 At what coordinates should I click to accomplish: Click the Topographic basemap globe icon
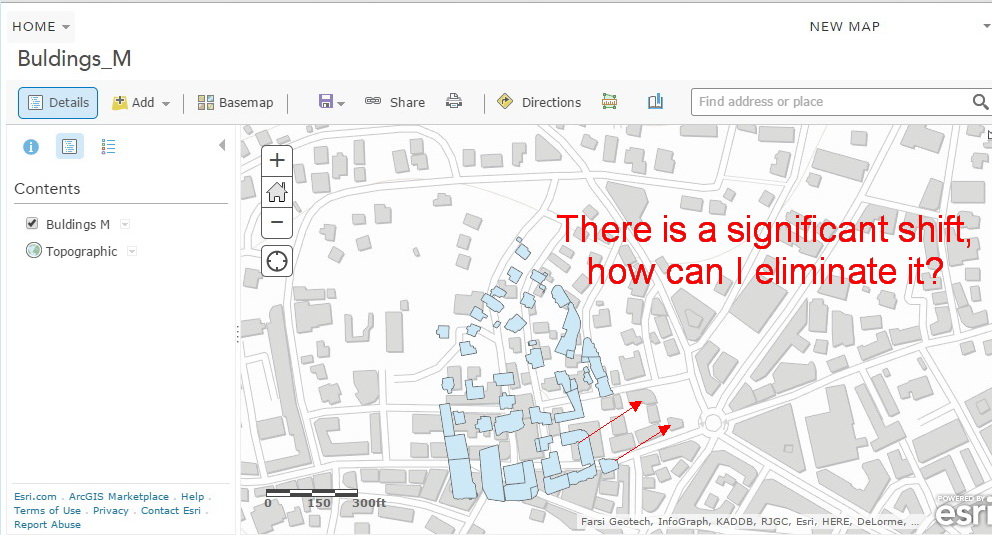click(34, 250)
